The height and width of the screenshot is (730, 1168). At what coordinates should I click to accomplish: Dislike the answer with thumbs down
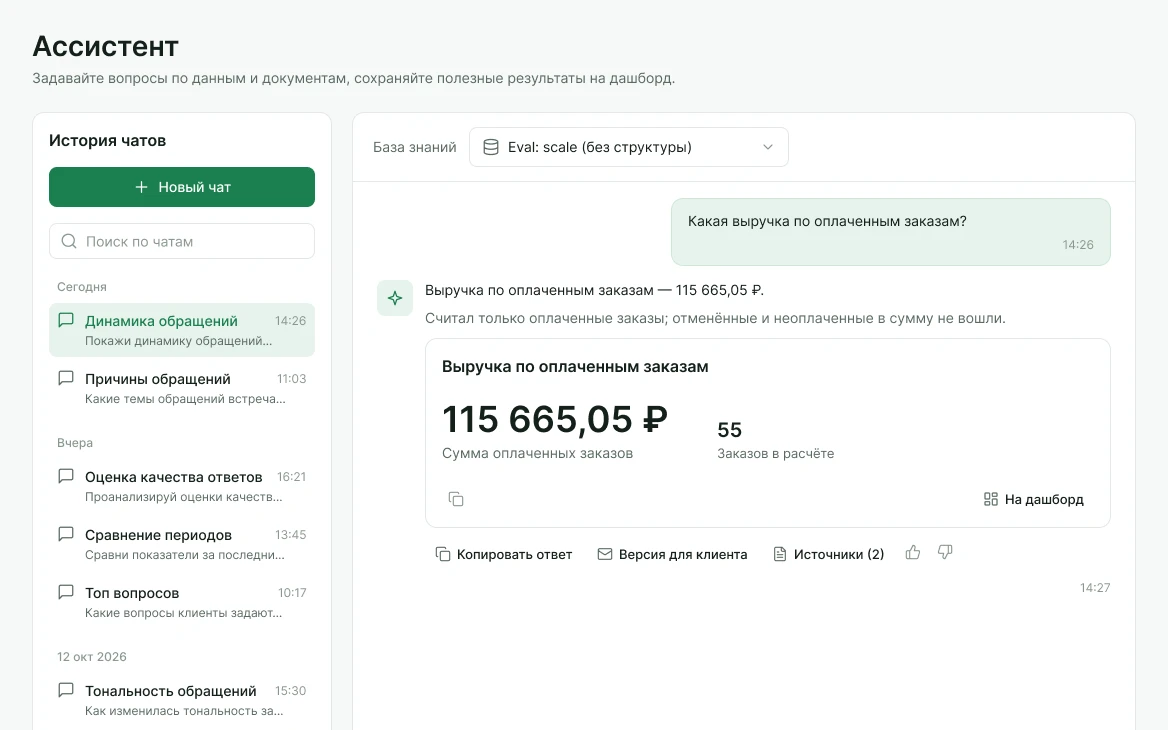pyautogui.click(x=945, y=553)
